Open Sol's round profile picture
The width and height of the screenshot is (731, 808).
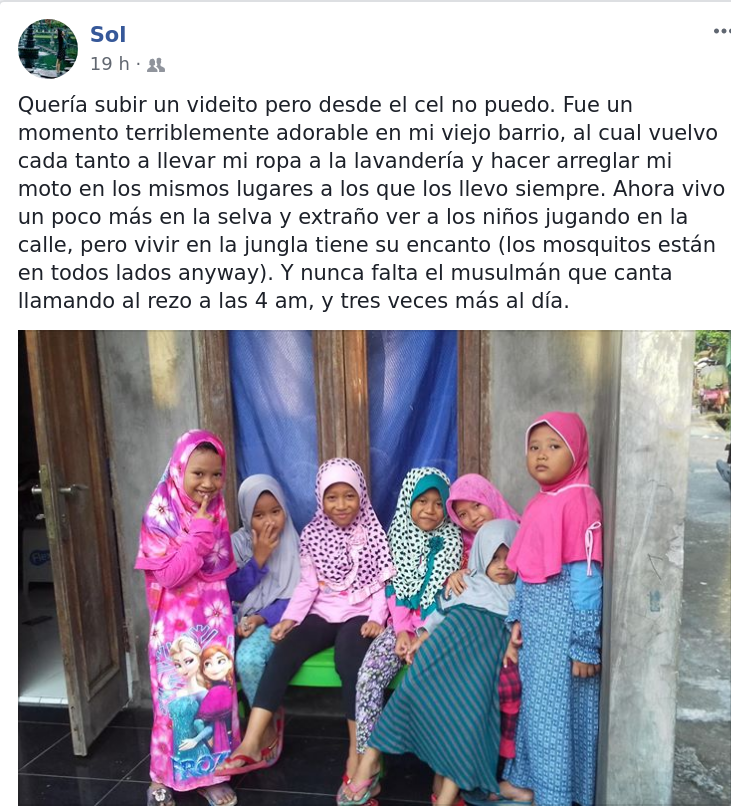coord(48,48)
